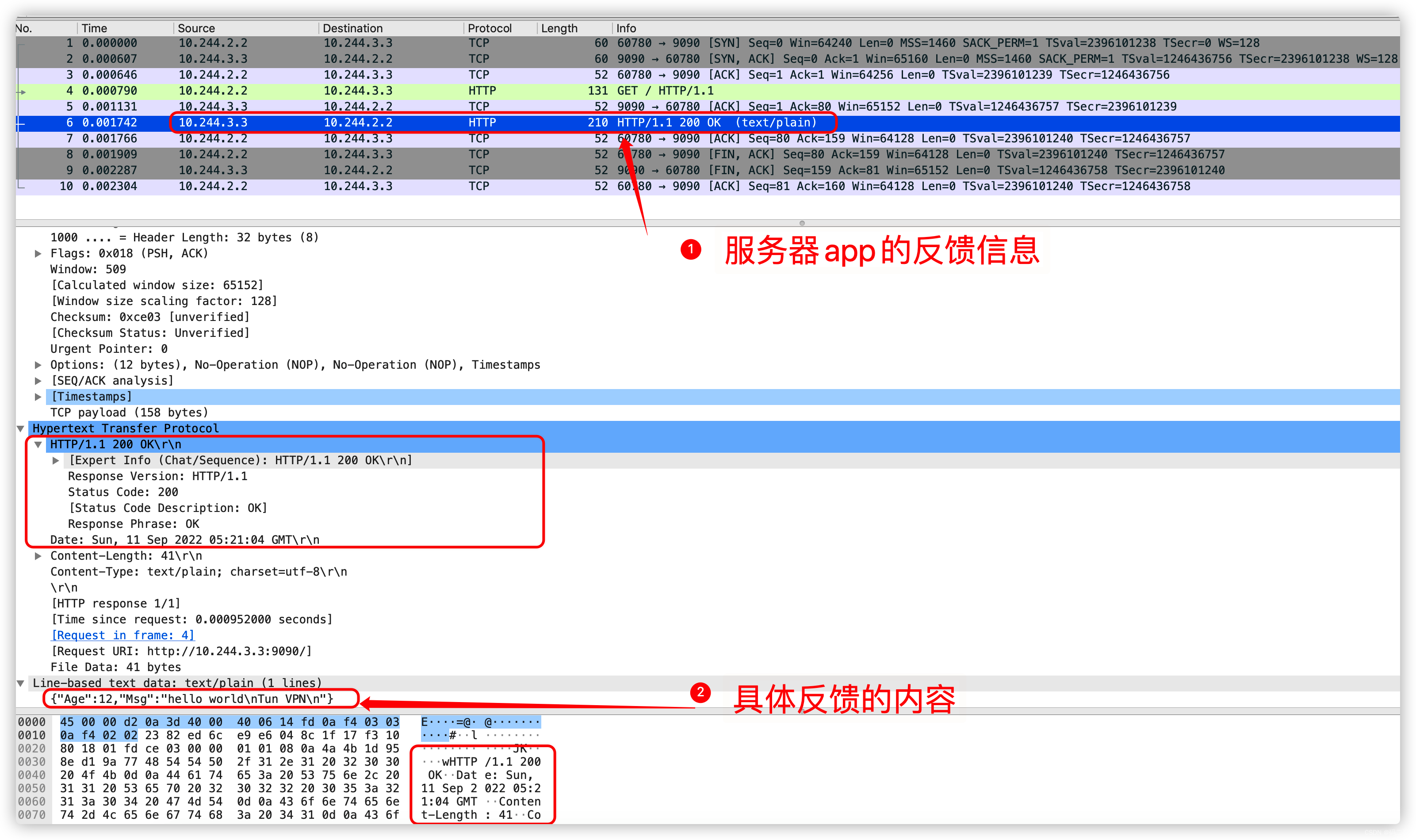This screenshot has height=840, width=1416.
Task: Click the Status Code: 200 field
Action: click(123, 492)
